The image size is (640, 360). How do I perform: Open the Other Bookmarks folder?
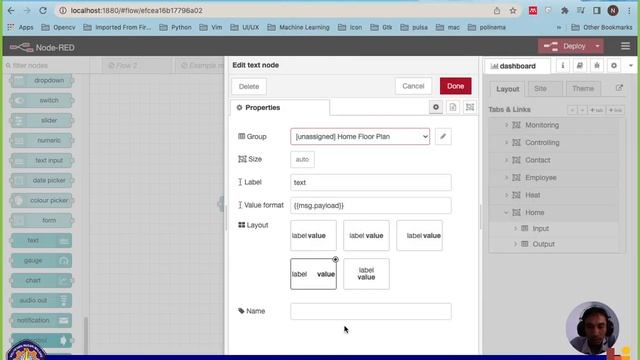point(602,27)
